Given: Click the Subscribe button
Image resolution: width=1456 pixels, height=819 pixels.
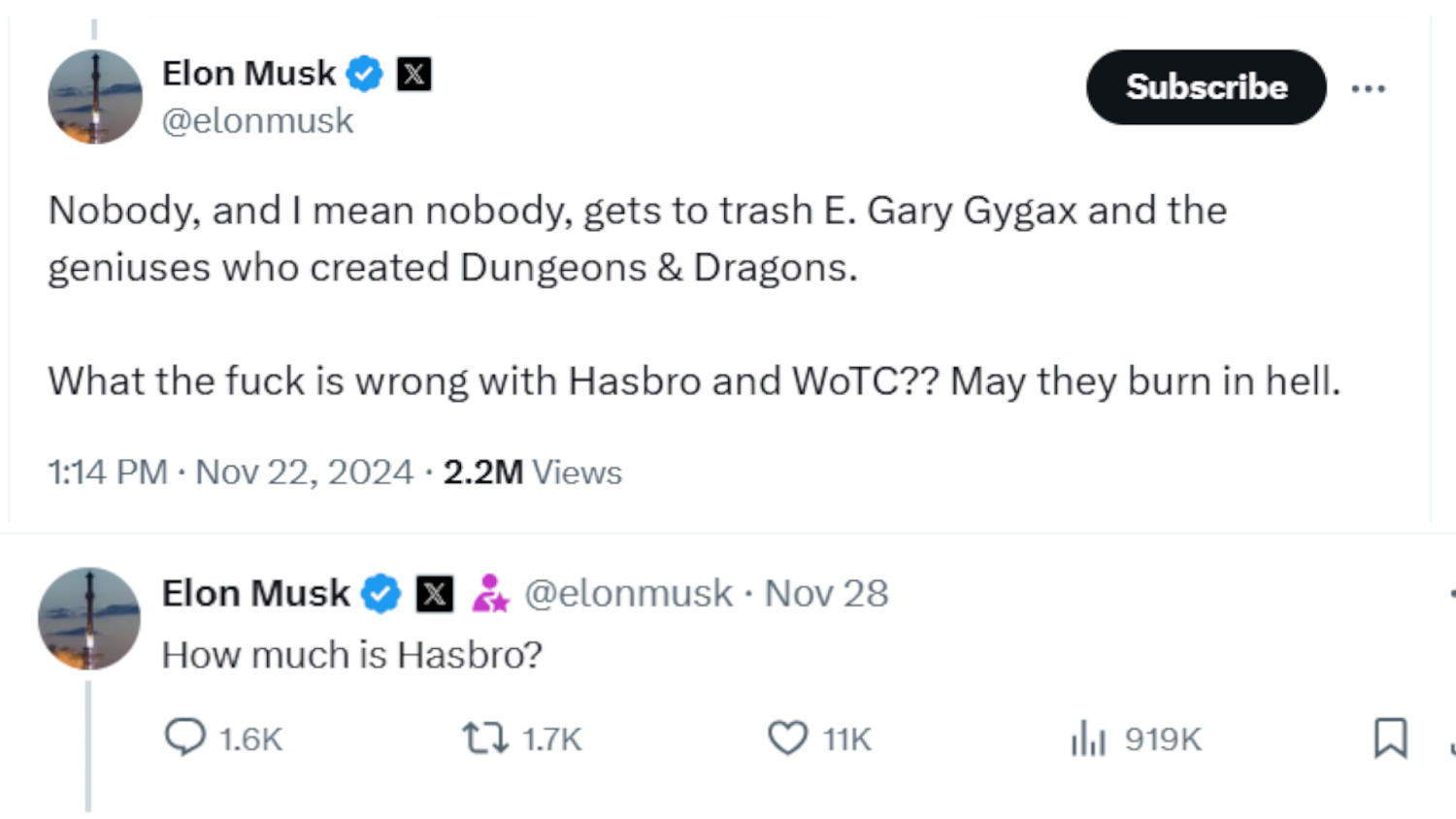Looking at the screenshot, I should pyautogui.click(x=1206, y=87).
